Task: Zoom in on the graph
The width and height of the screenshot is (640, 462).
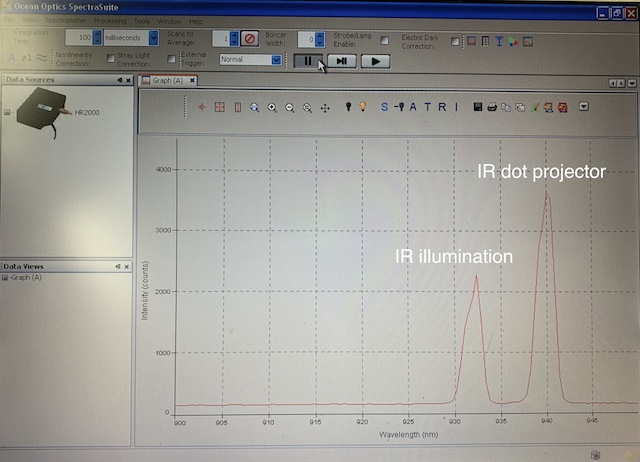Action: [272, 107]
